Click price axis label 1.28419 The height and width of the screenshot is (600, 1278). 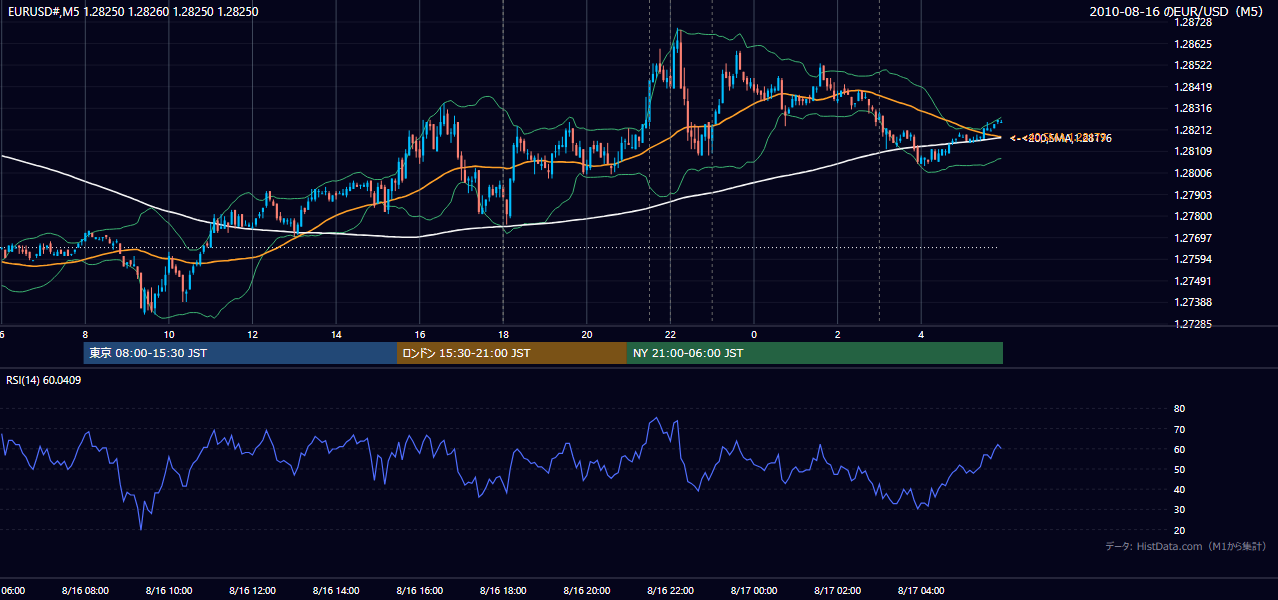[x=1194, y=87]
